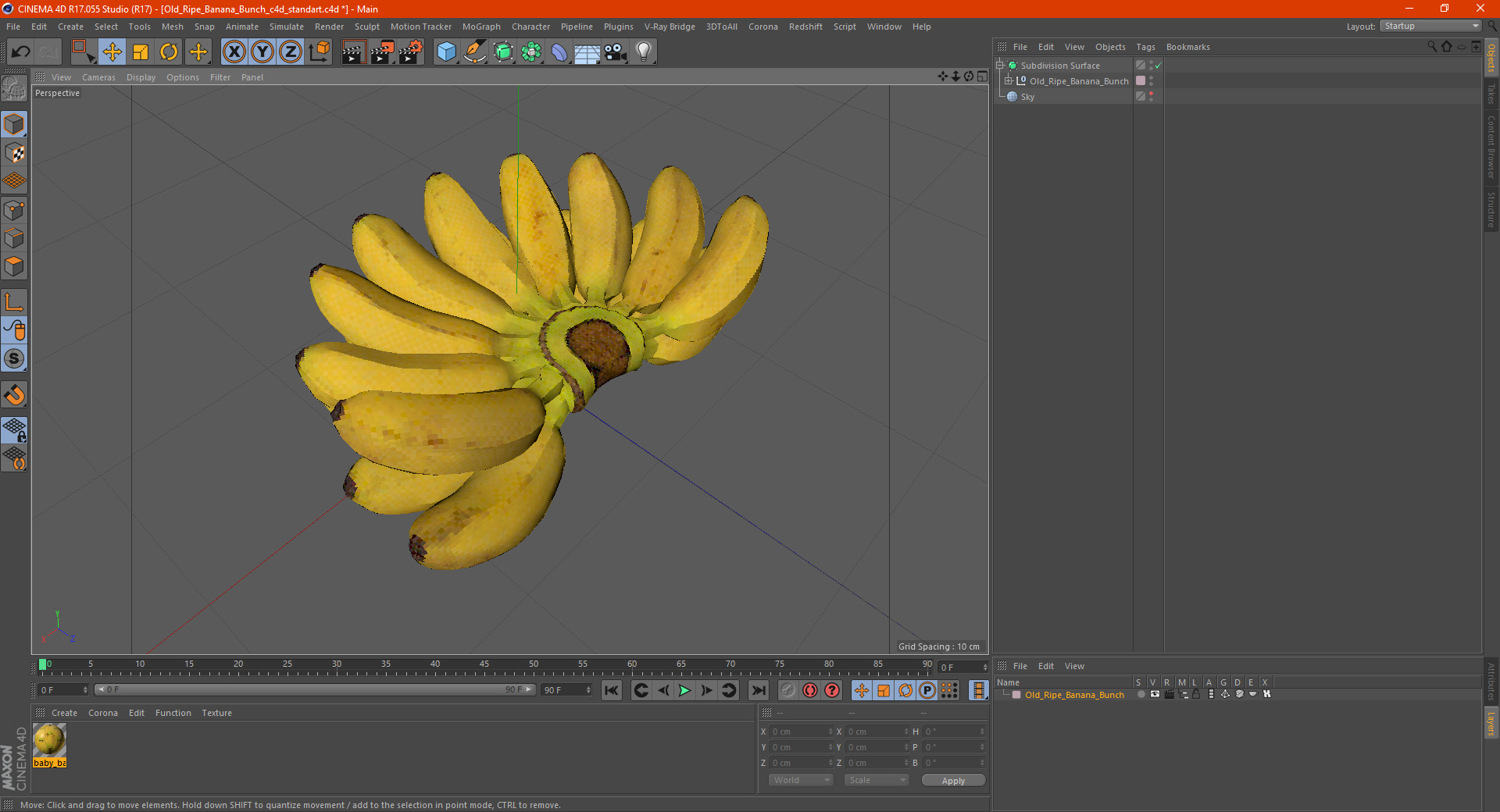Open the spline pen tool
Viewport: 1500px width, 812px height.
tap(474, 52)
